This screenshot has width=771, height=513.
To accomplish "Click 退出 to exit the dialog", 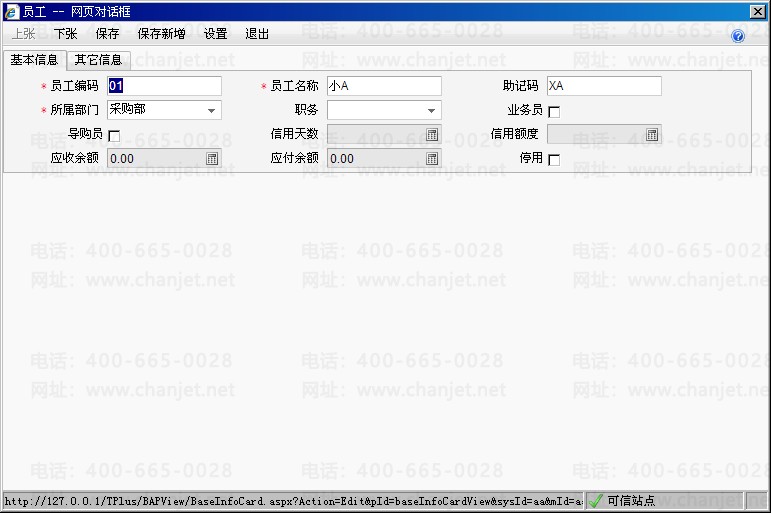I will coord(257,33).
